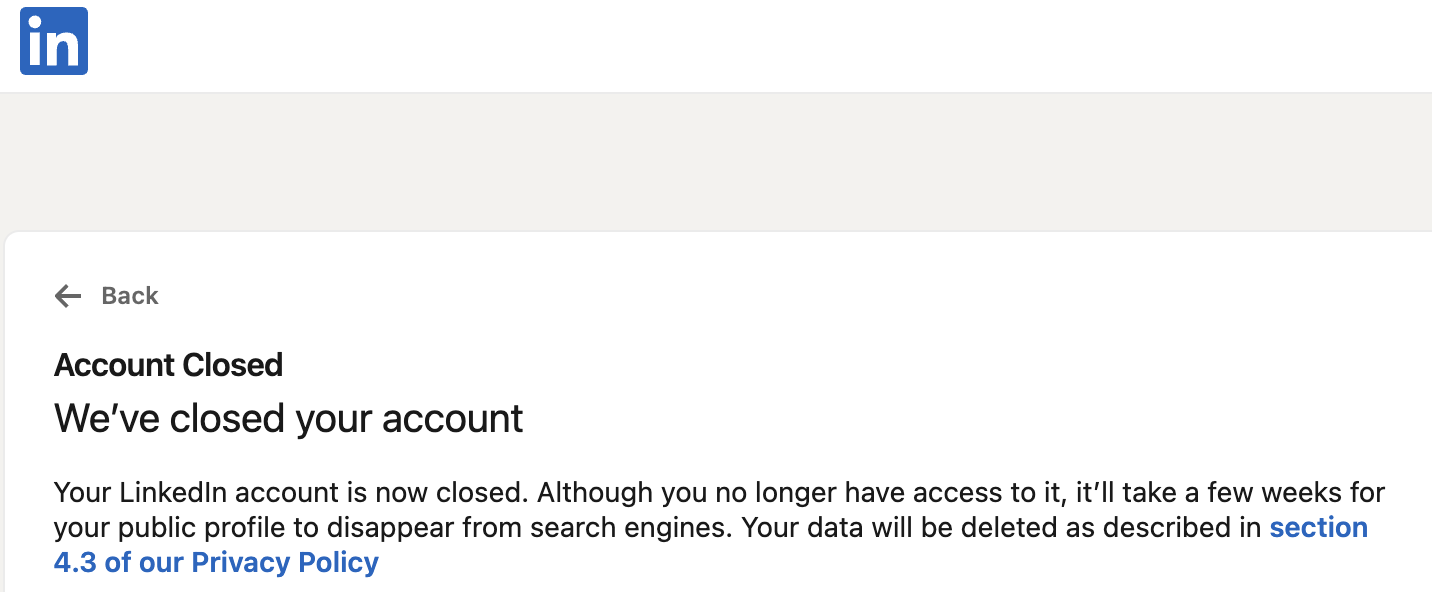Click the LinkedIn logo in the header

pyautogui.click(x=54, y=41)
